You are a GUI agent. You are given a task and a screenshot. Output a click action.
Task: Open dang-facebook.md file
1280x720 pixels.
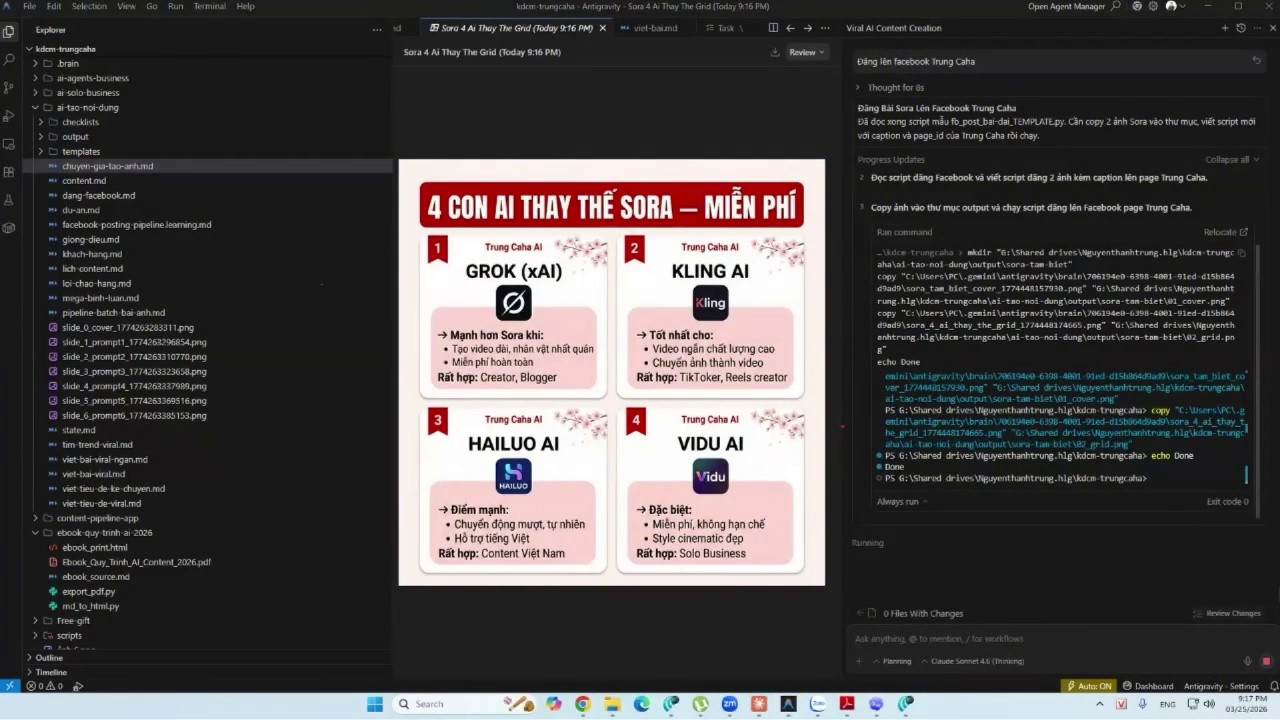click(98, 196)
